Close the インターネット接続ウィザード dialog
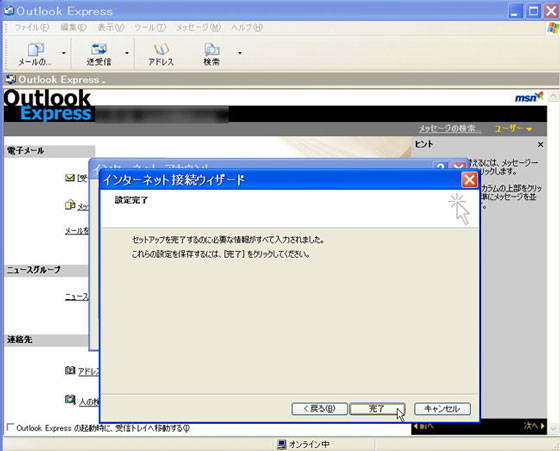The height and width of the screenshot is (451, 560). pos(469,180)
